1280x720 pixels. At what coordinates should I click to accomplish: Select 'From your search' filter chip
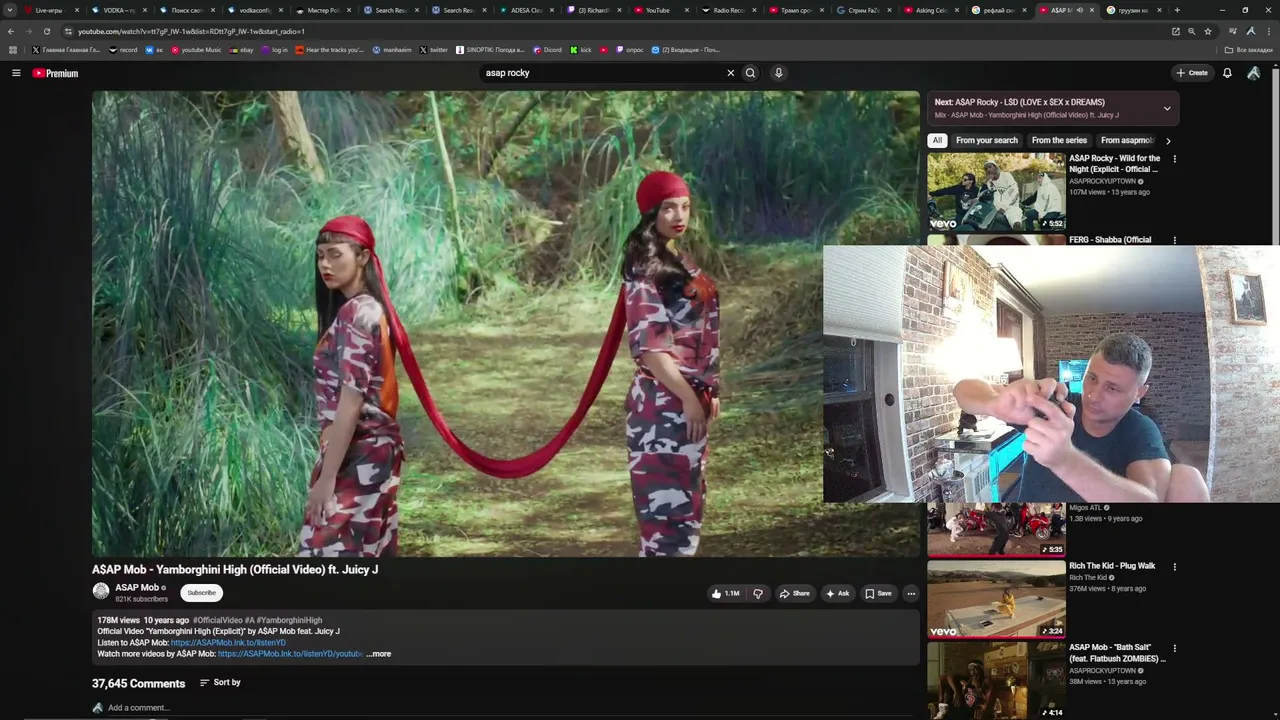point(987,141)
